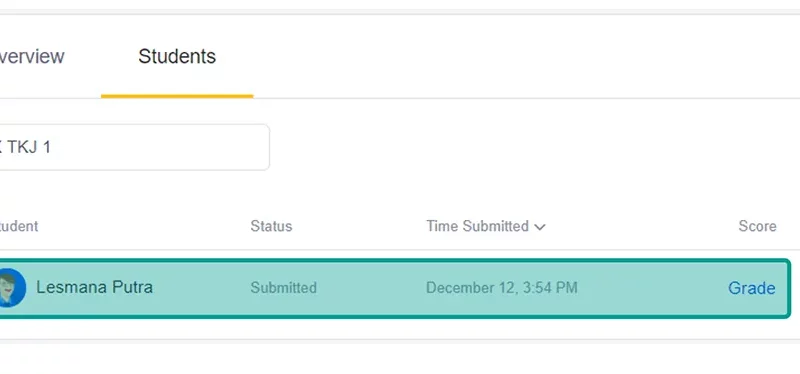Viewport: 800px width, 374px height.
Task: Click Lesmana Putra's avatar picture
Action: 12,288
